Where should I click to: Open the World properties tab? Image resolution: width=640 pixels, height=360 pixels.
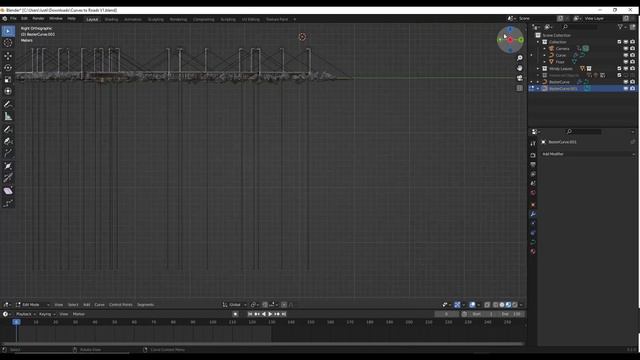tap(533, 193)
